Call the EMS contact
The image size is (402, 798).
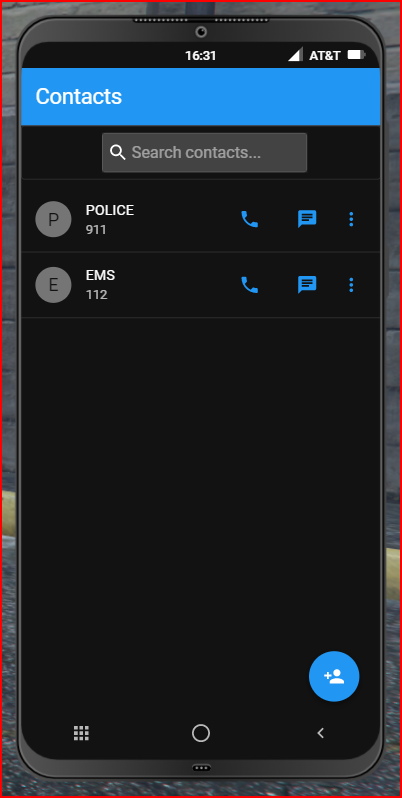click(249, 285)
